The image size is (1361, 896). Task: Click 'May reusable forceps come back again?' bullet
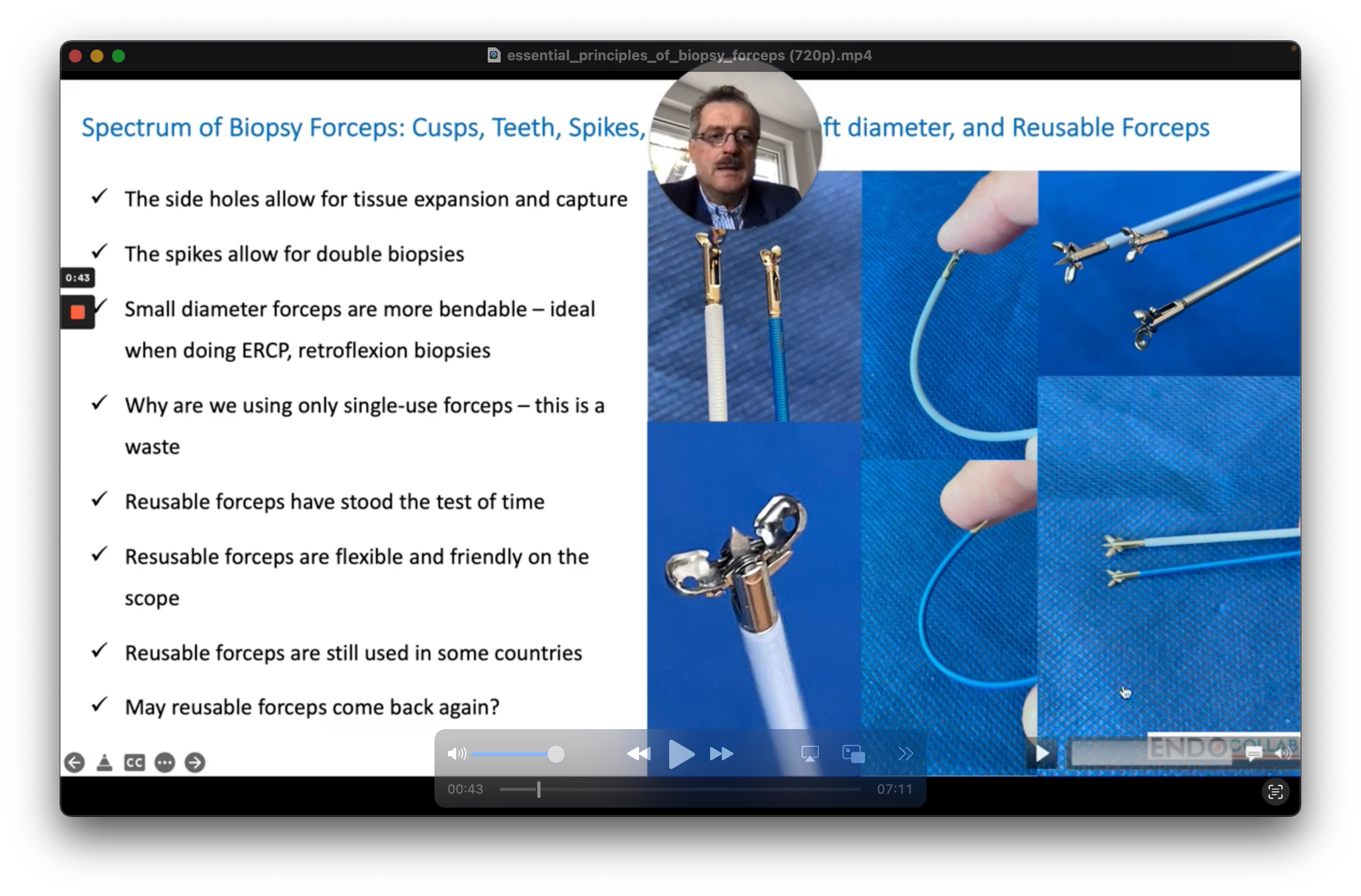click(312, 708)
